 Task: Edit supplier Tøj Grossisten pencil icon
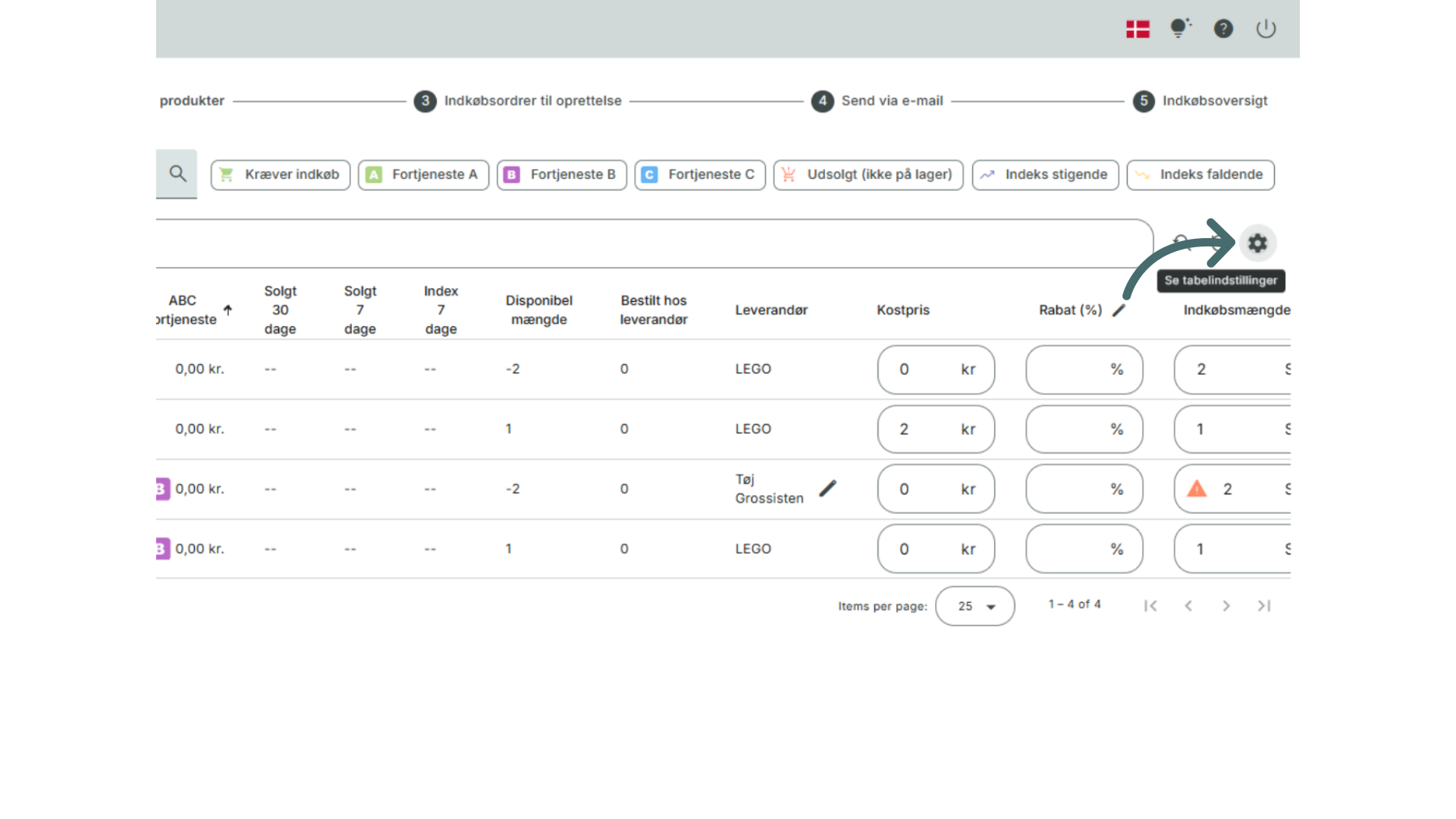click(x=828, y=488)
